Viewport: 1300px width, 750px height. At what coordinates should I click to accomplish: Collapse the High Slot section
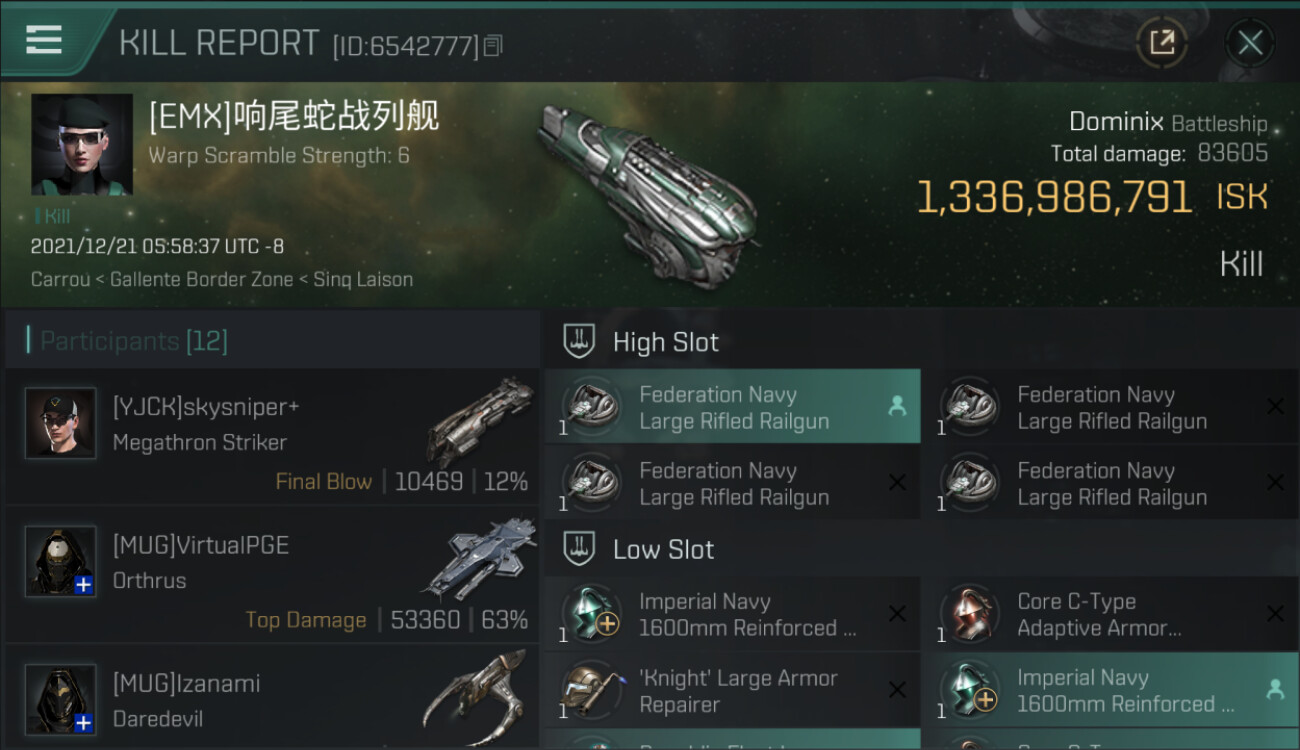(x=579, y=342)
